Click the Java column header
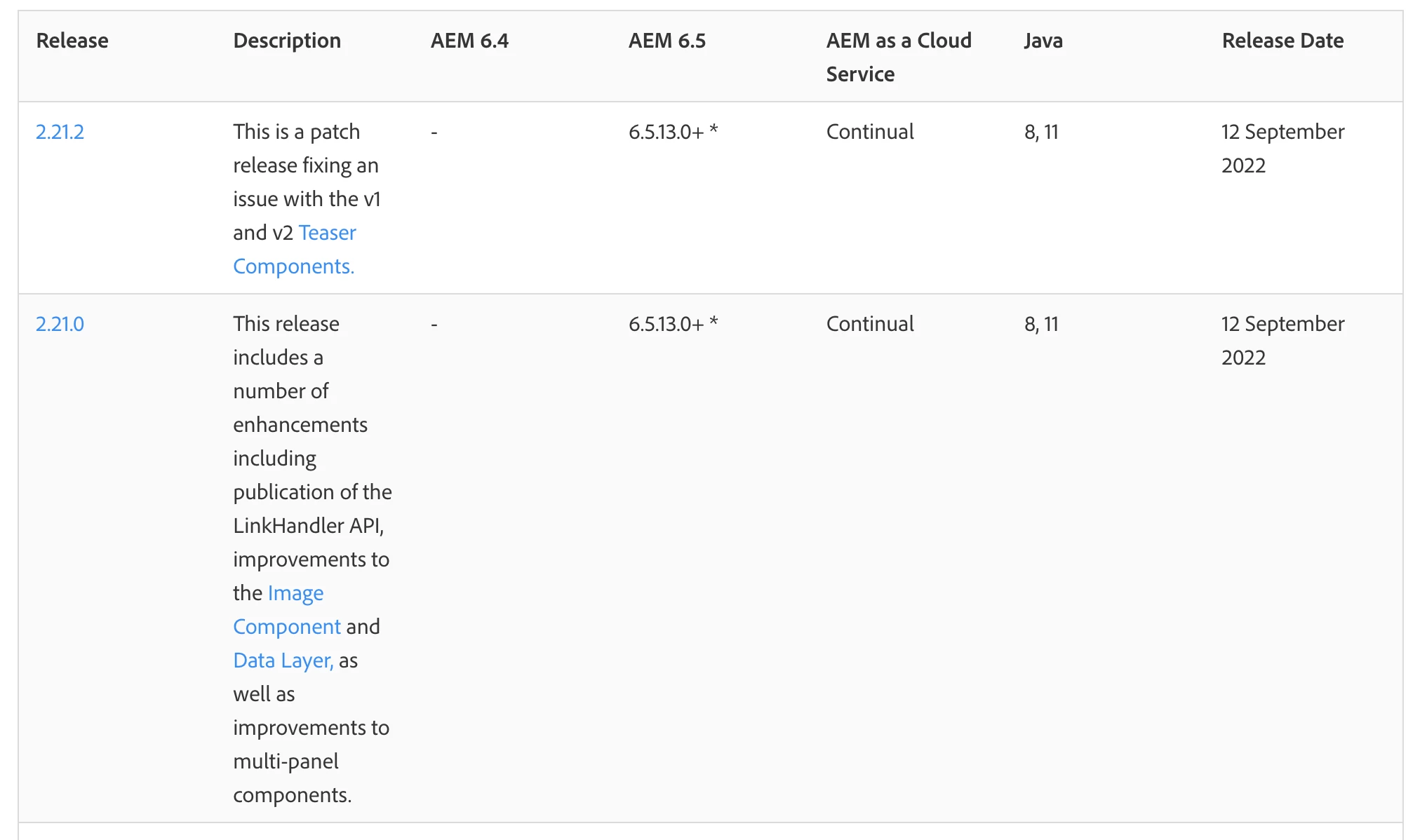1427x840 pixels. pos(1043,41)
